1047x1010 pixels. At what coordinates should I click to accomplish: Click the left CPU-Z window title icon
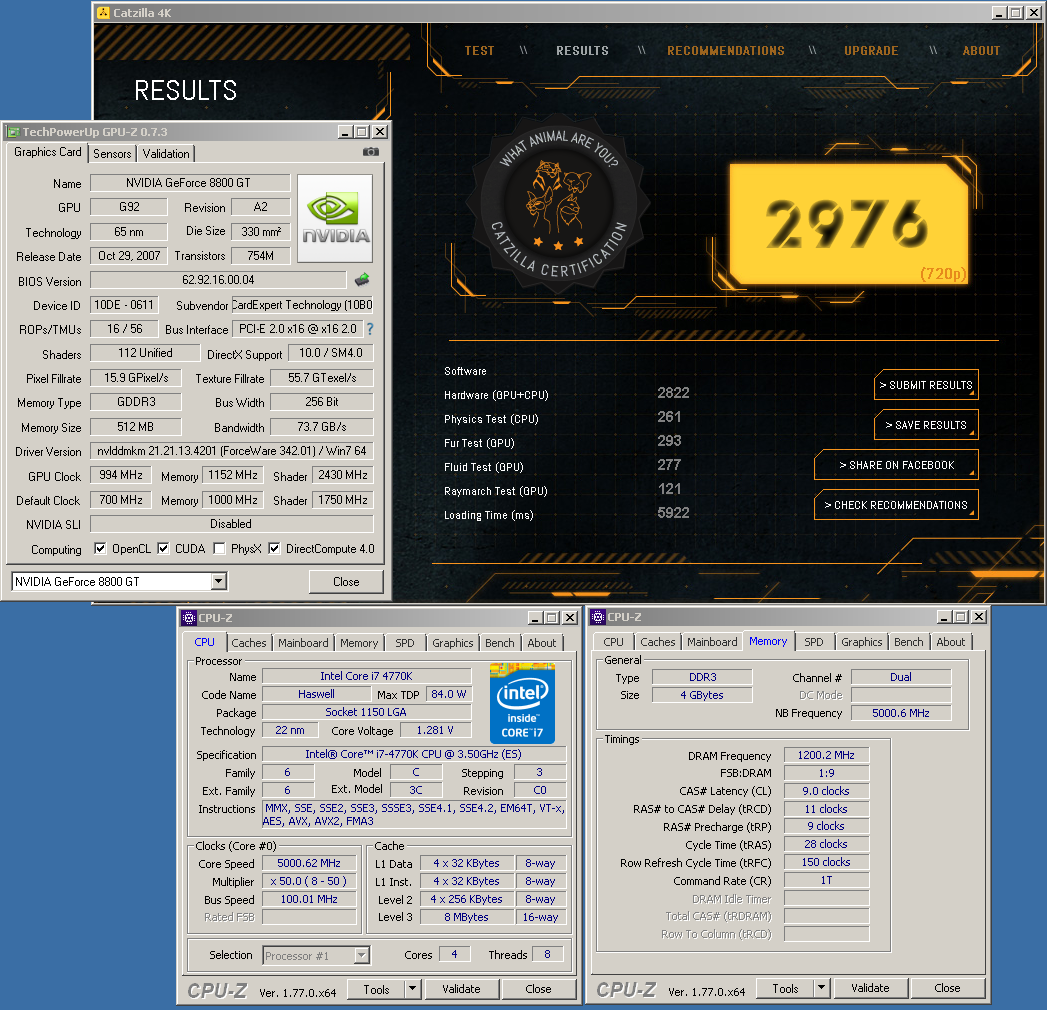coord(189,617)
